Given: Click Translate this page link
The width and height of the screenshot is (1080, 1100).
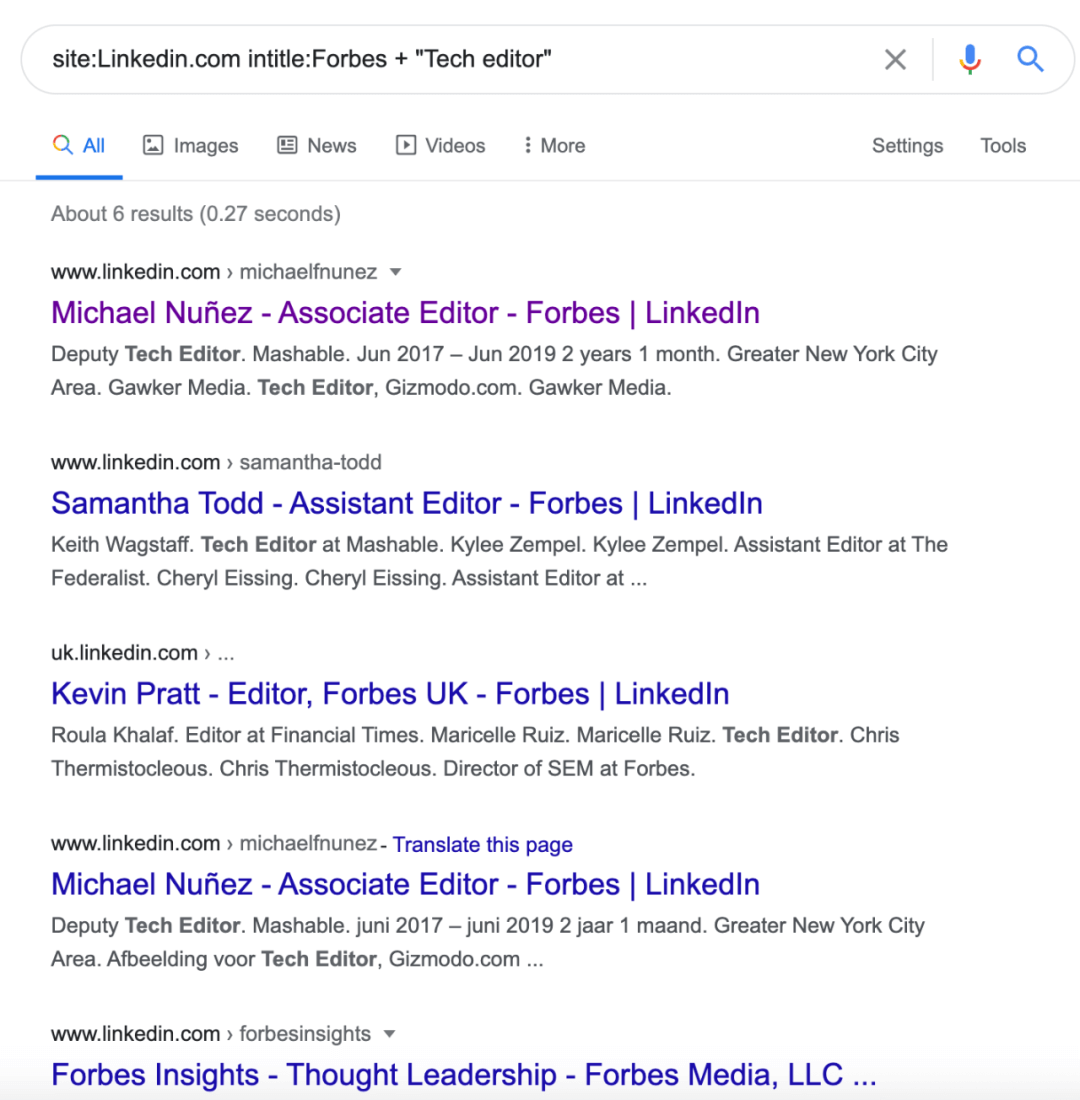Looking at the screenshot, I should (x=483, y=845).
